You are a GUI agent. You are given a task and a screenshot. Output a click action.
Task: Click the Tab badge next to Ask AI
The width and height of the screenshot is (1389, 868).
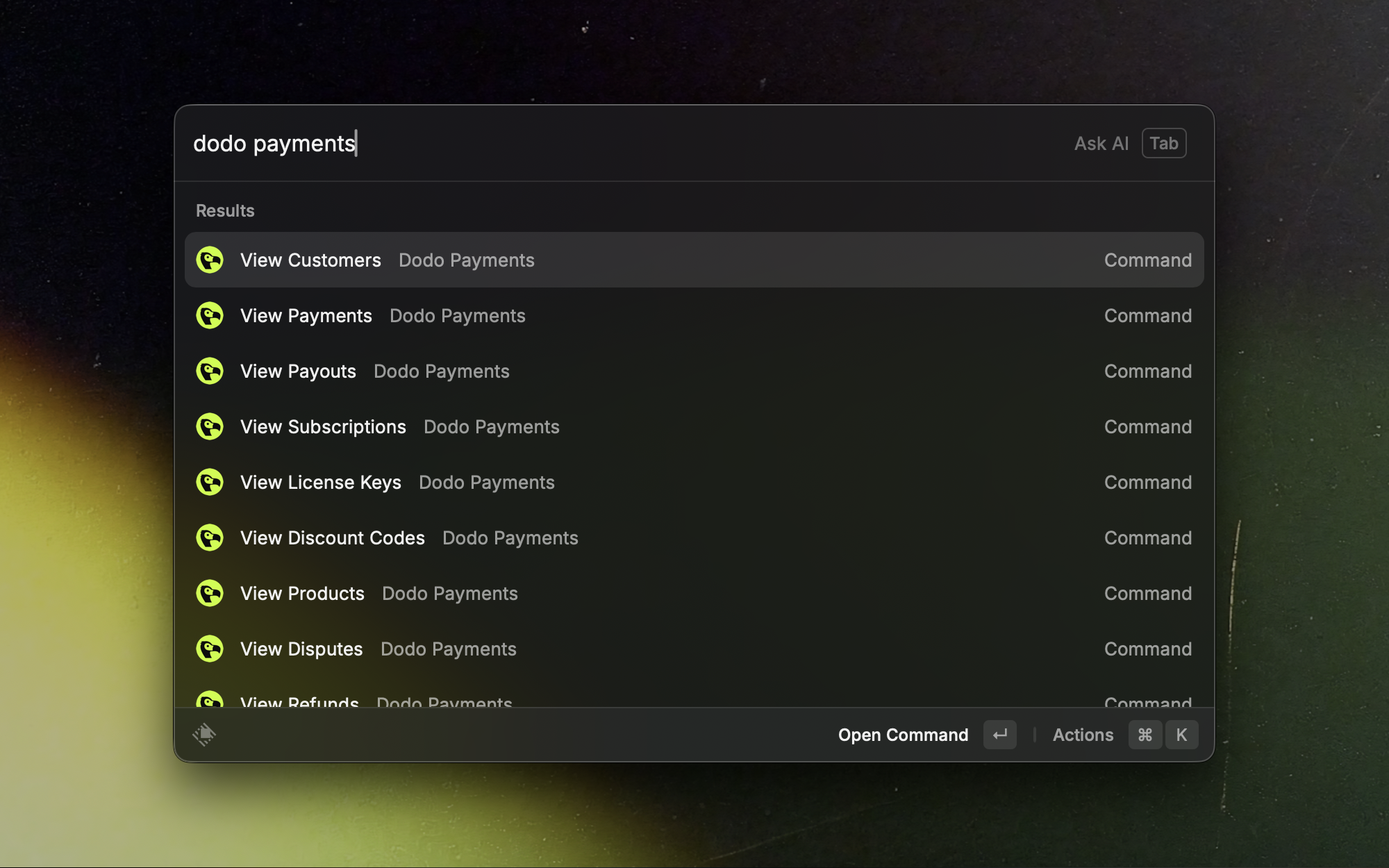(x=1163, y=143)
